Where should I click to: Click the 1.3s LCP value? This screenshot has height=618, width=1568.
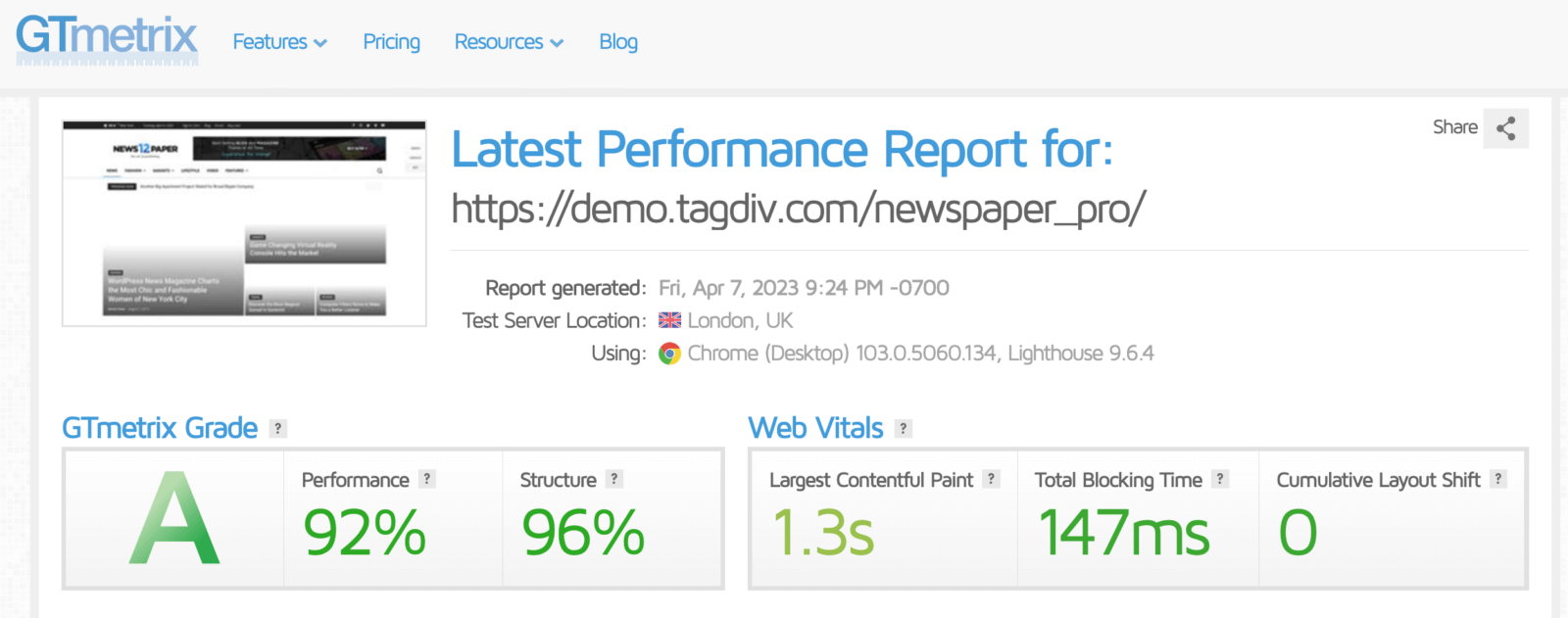tap(823, 533)
